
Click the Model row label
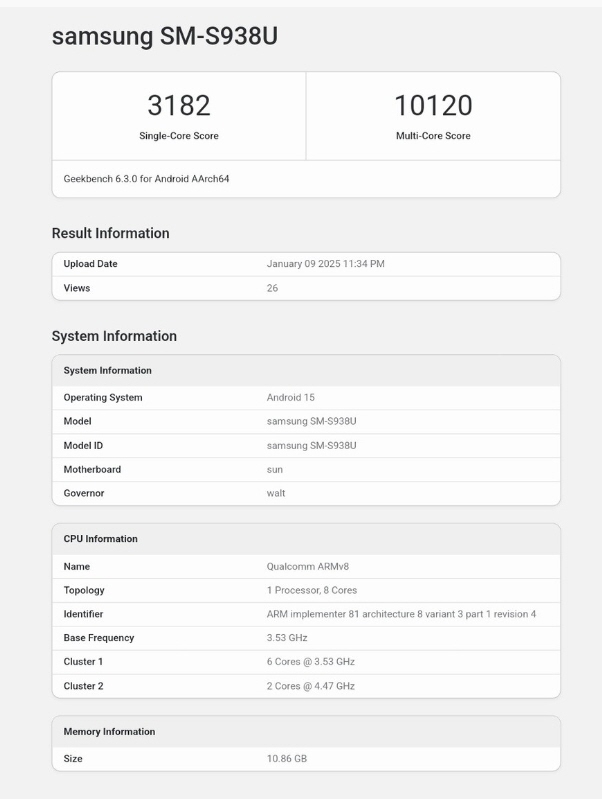click(x=77, y=421)
